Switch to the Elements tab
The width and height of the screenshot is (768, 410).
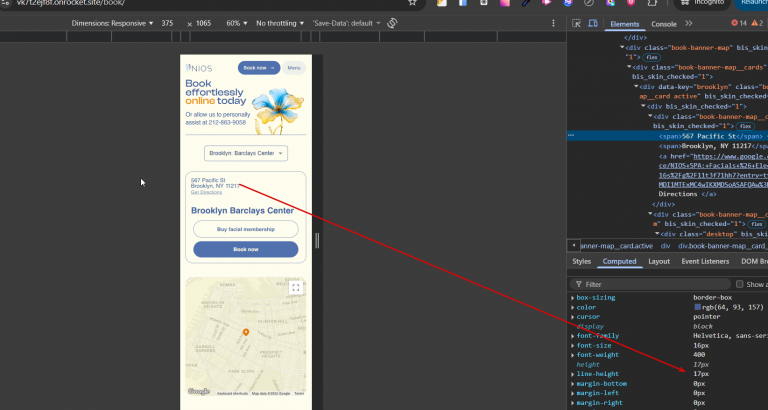624,24
